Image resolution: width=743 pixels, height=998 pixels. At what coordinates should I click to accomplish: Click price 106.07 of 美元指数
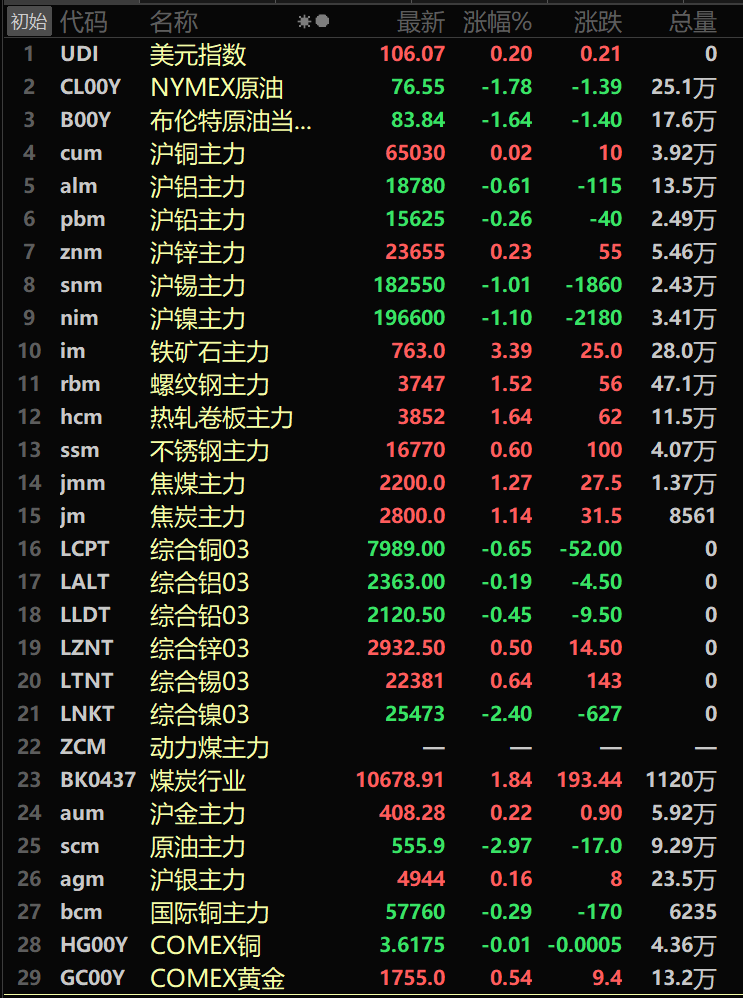[412, 53]
